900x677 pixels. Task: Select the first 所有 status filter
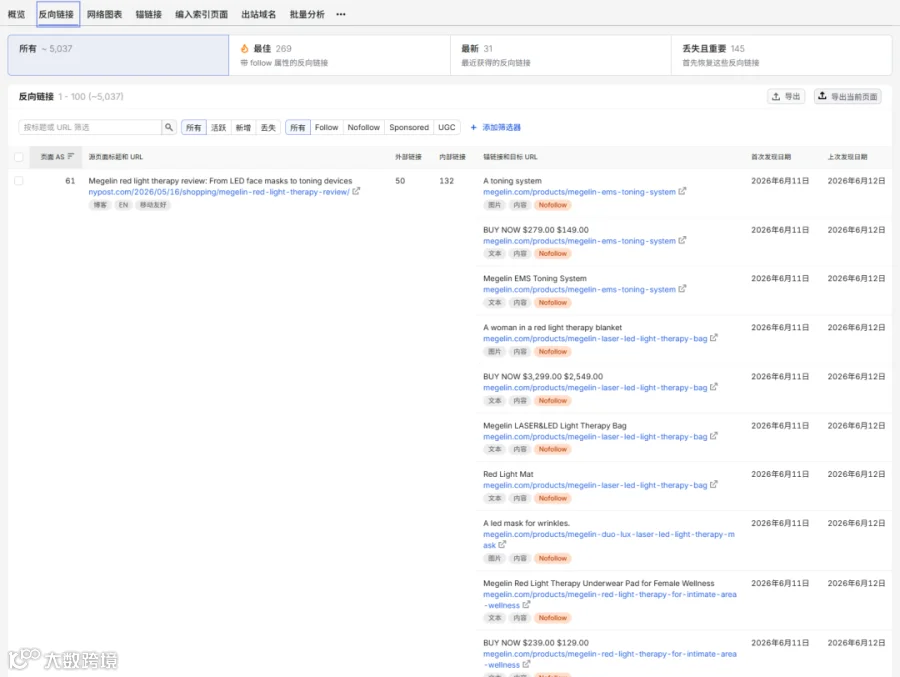193,127
